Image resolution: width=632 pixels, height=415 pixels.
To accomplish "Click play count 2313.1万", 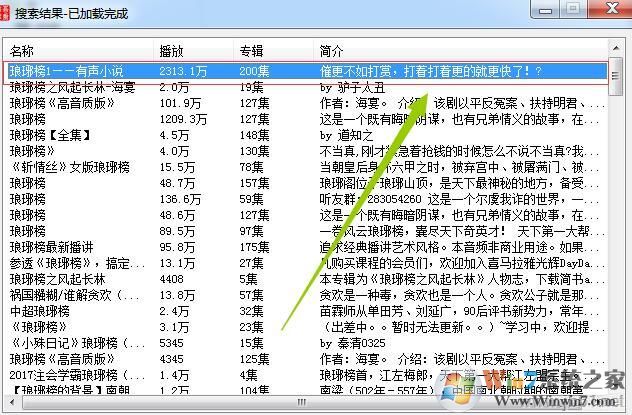I will click(x=183, y=71).
